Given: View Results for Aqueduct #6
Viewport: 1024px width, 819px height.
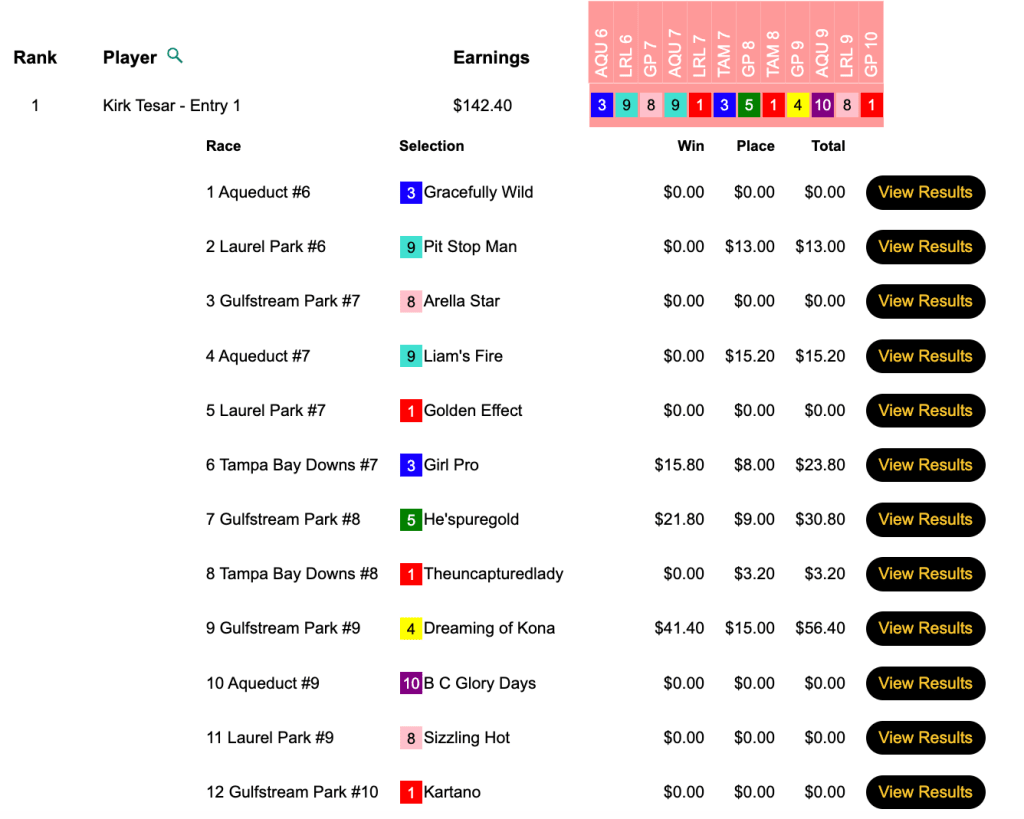Looking at the screenshot, I should [925, 193].
